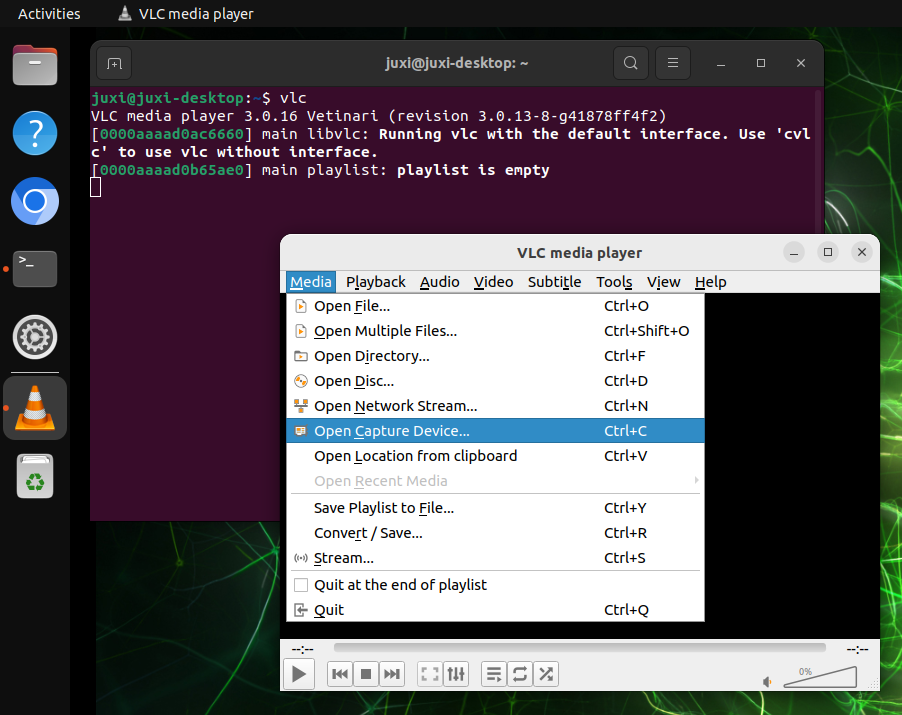
Task: Toggle the playlist view
Action: tap(494, 674)
